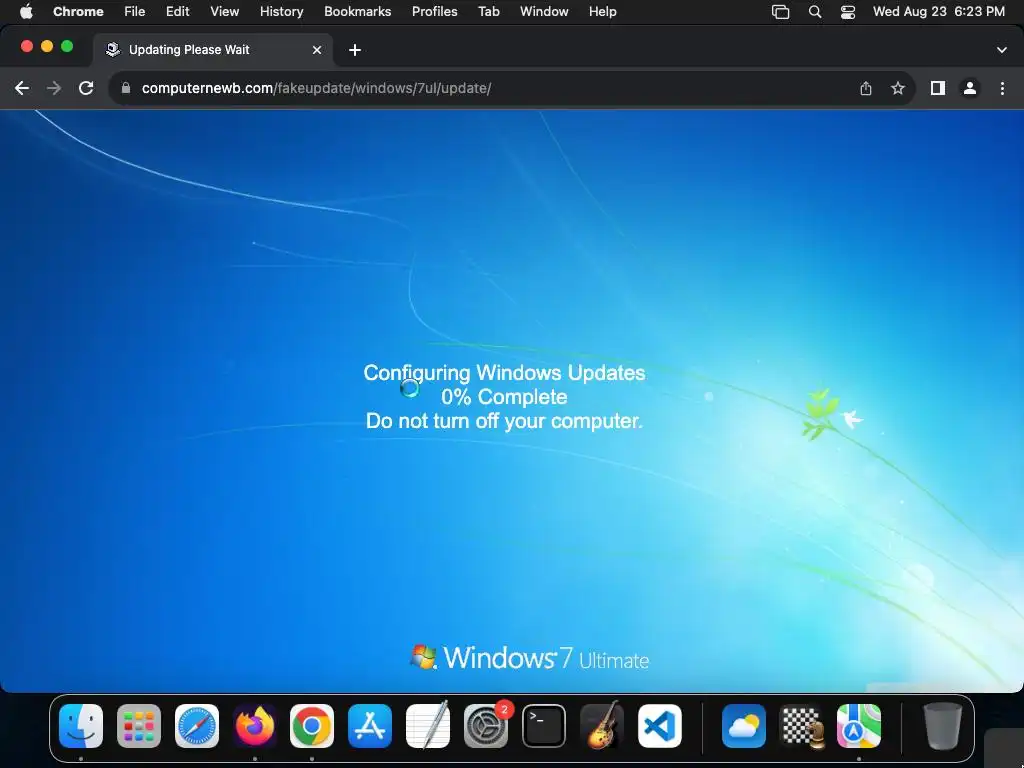The height and width of the screenshot is (768, 1024).
Task: Expand the tab search dropdown
Action: pos(1002,50)
